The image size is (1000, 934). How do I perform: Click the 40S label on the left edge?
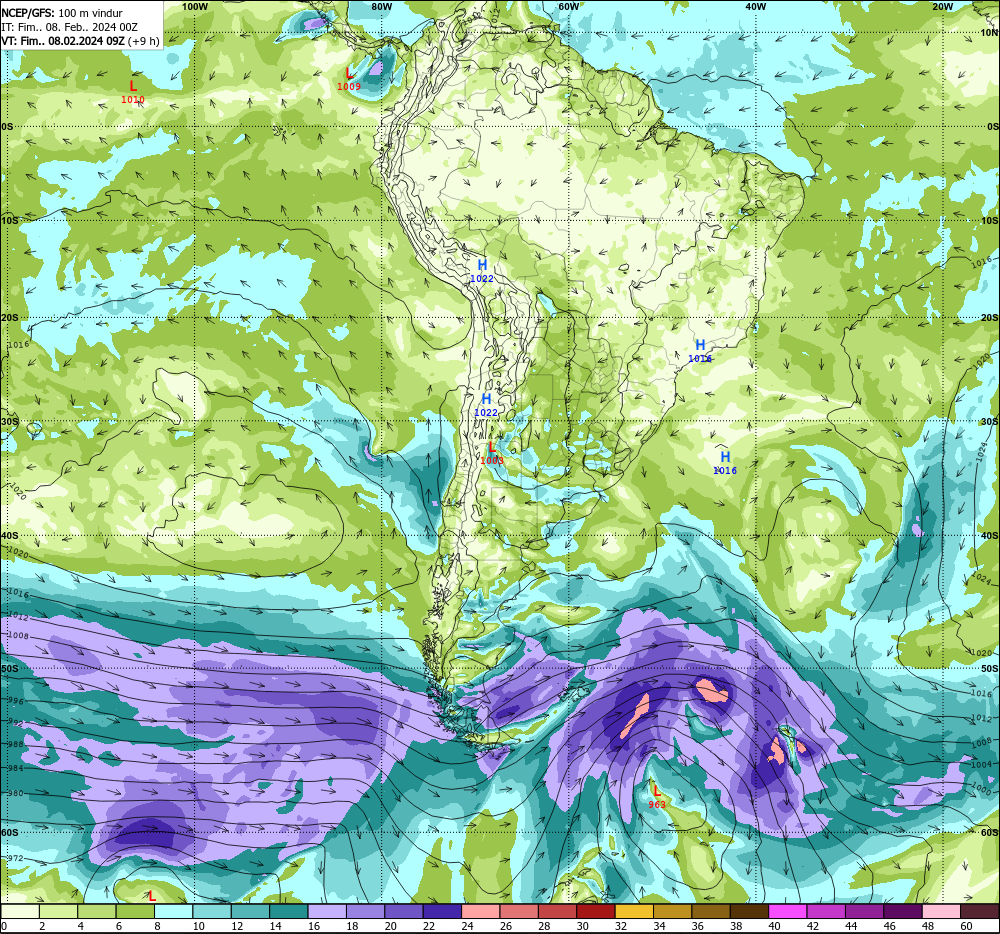[10, 536]
